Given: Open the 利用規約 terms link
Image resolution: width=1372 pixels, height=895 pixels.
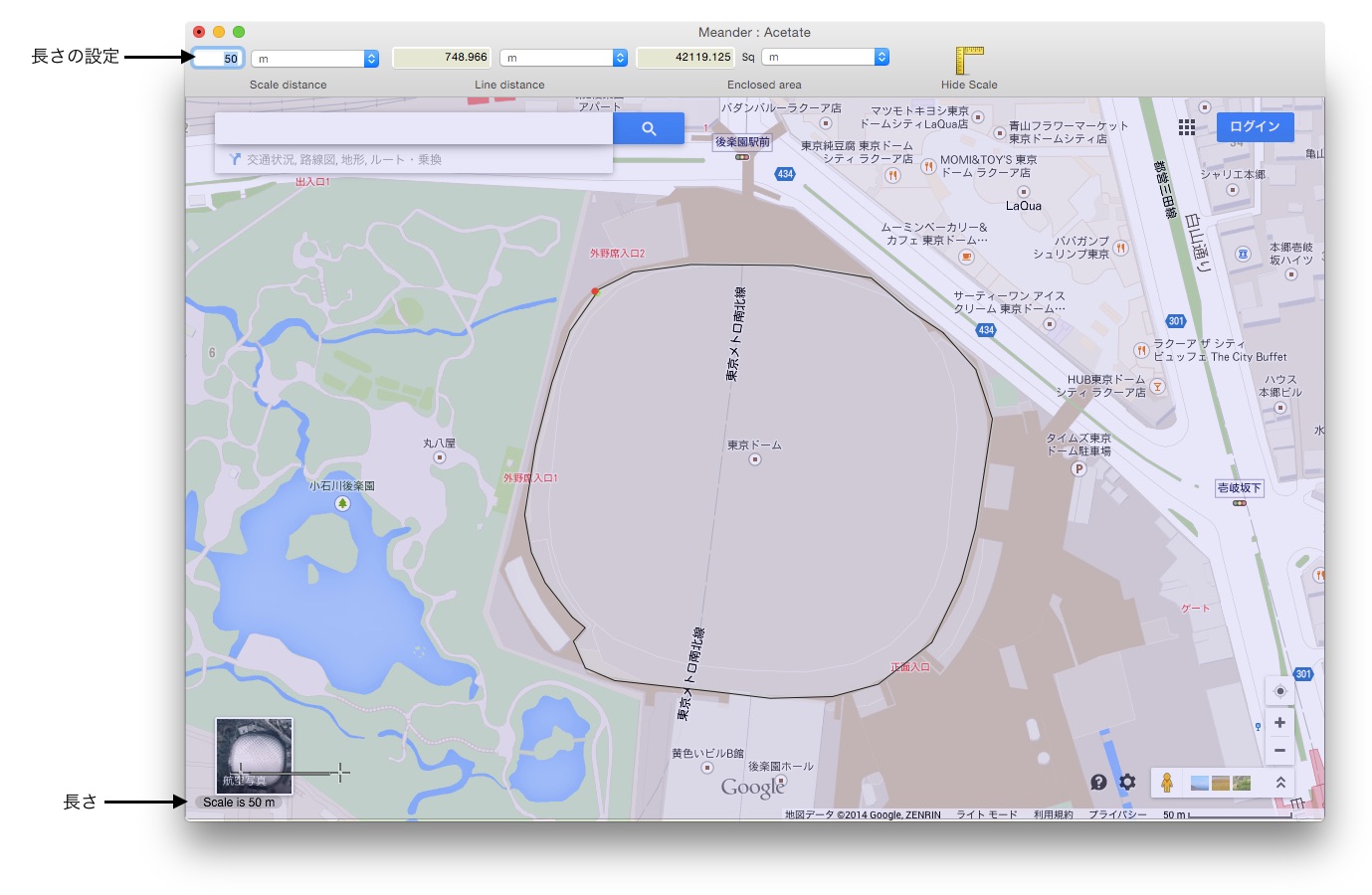Looking at the screenshot, I should (x=1053, y=814).
